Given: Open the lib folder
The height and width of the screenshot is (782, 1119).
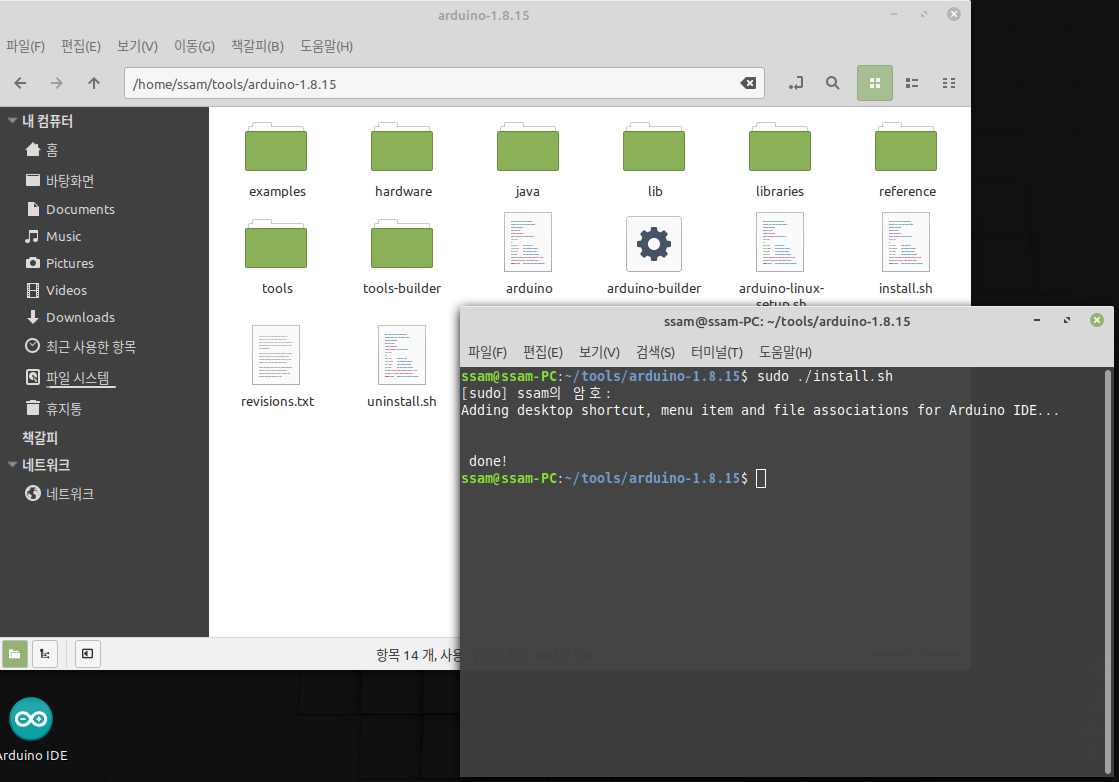Looking at the screenshot, I should [654, 160].
